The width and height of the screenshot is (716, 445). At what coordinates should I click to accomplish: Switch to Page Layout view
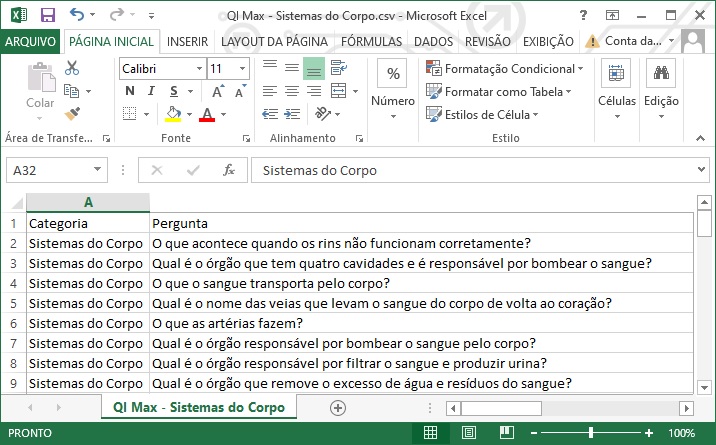click(x=469, y=432)
